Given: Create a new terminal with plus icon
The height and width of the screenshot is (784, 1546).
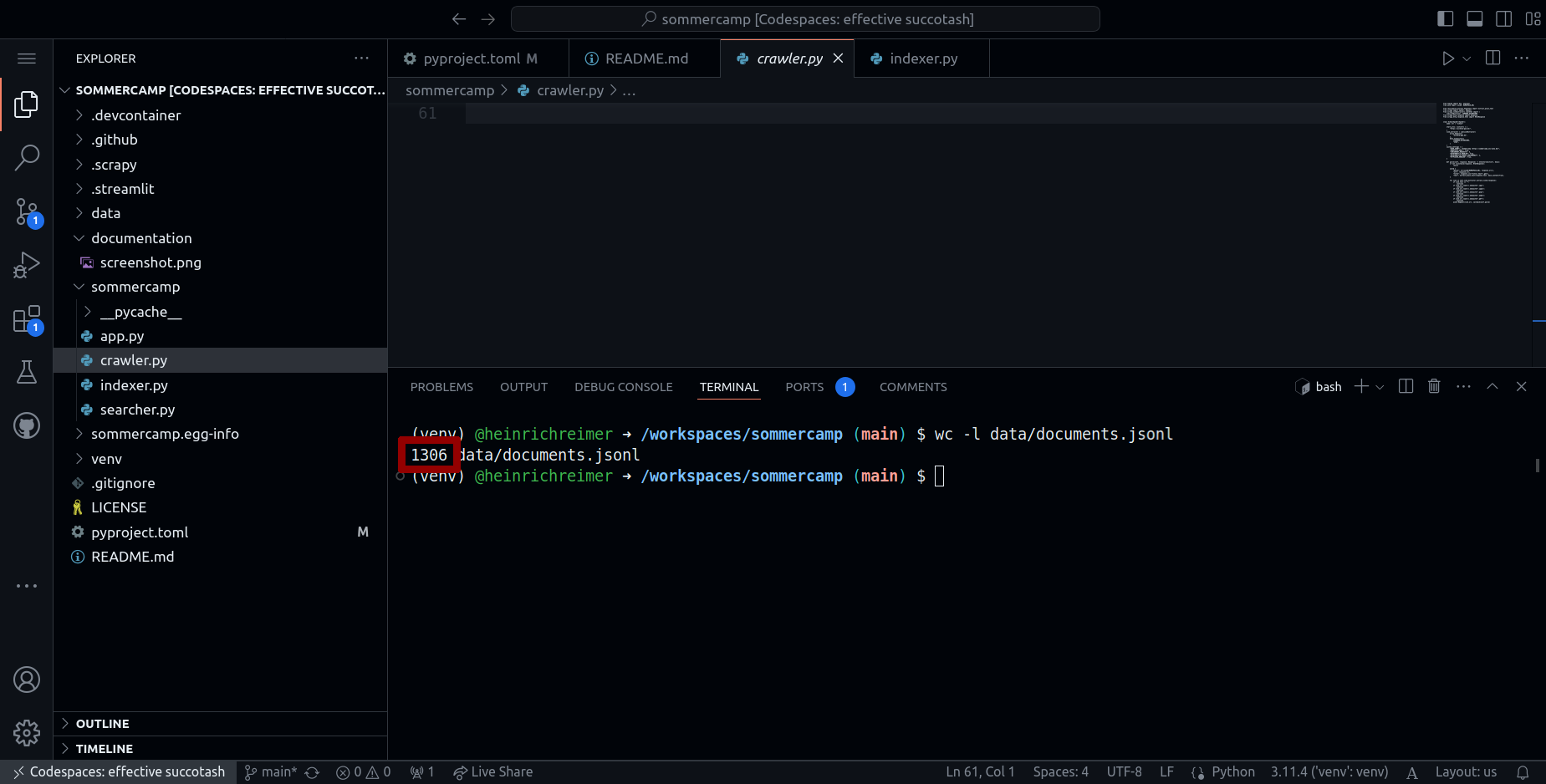Looking at the screenshot, I should point(1361,386).
